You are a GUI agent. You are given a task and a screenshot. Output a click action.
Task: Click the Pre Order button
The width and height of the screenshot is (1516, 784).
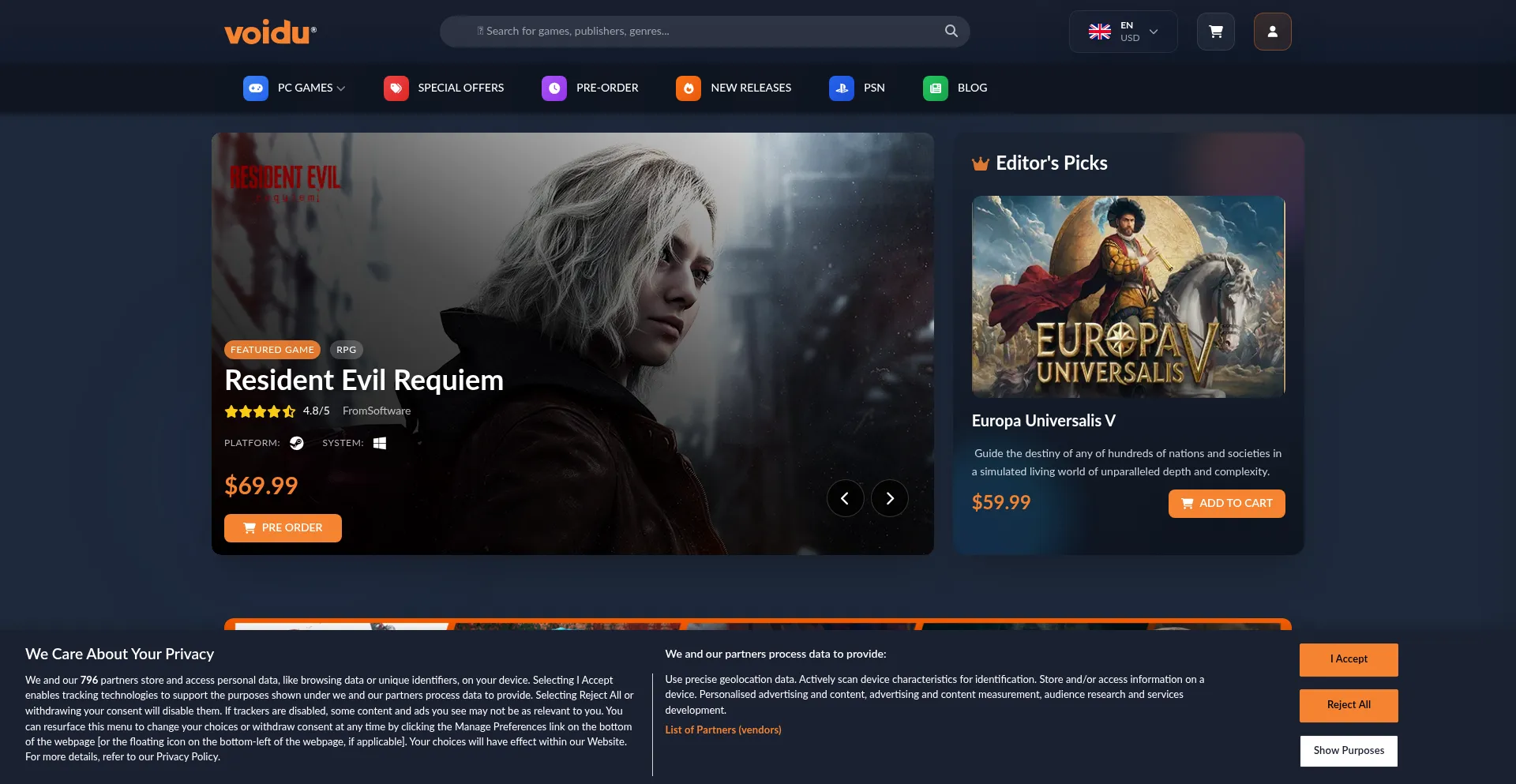283,528
